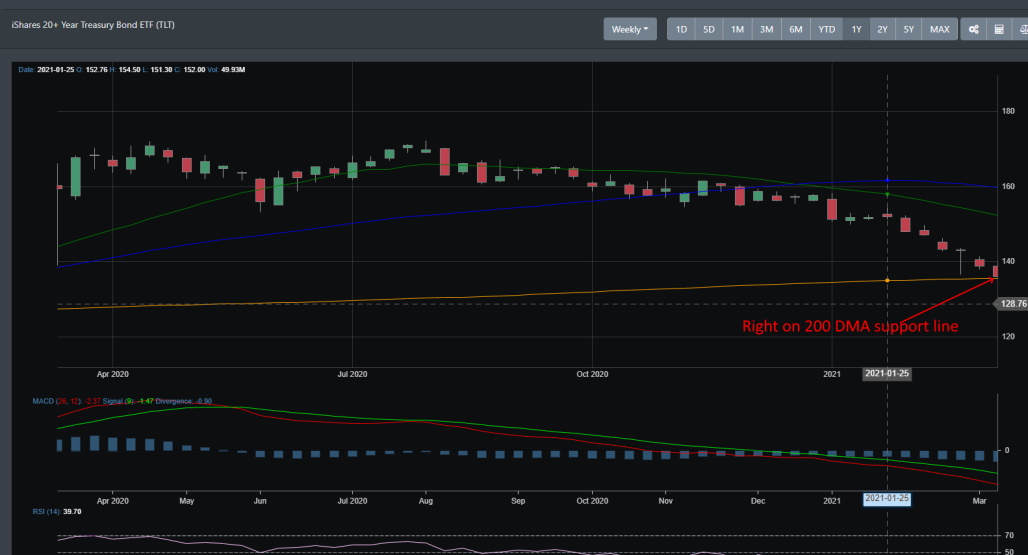Click the 140 price axis label
The height and width of the screenshot is (555, 1028).
(1008, 261)
